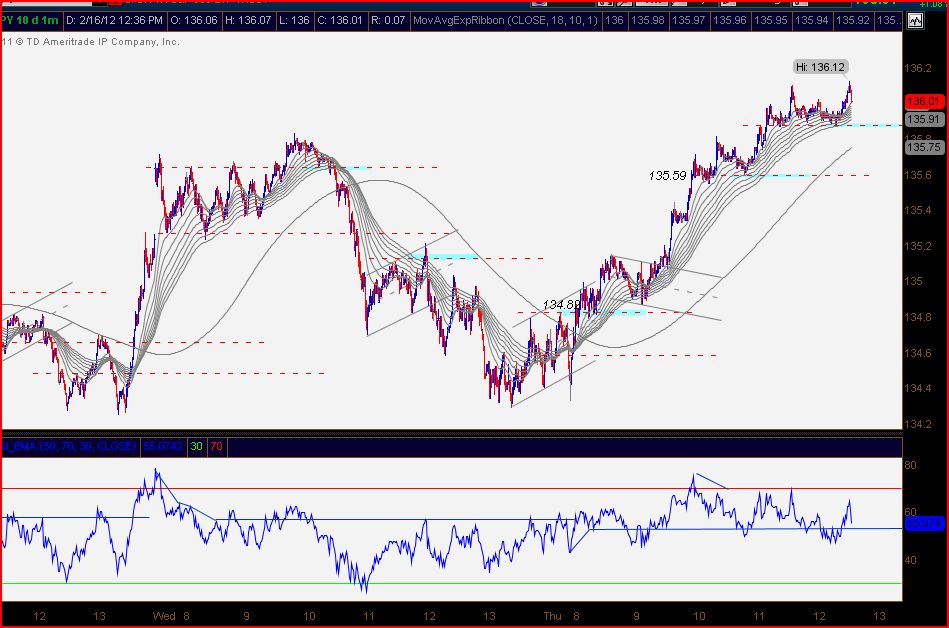Click the chart mode icon at top right
949x628 pixels.
coord(915,21)
